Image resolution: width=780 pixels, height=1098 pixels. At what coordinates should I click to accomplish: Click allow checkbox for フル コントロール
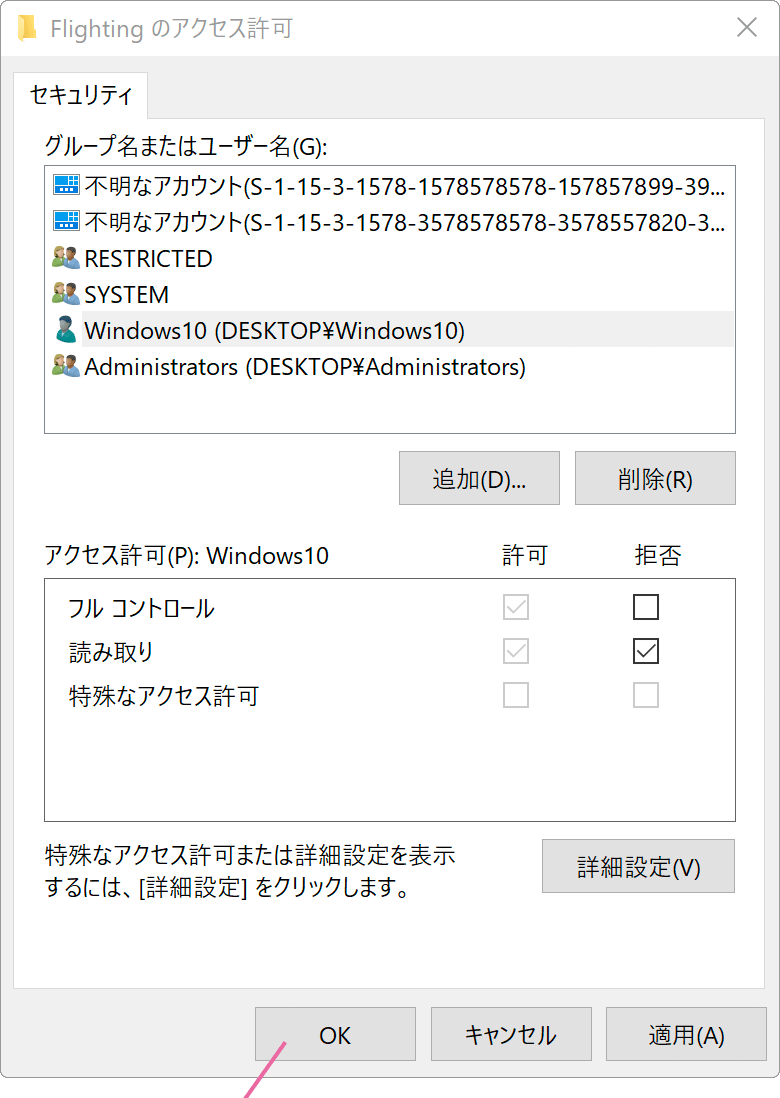(x=516, y=607)
